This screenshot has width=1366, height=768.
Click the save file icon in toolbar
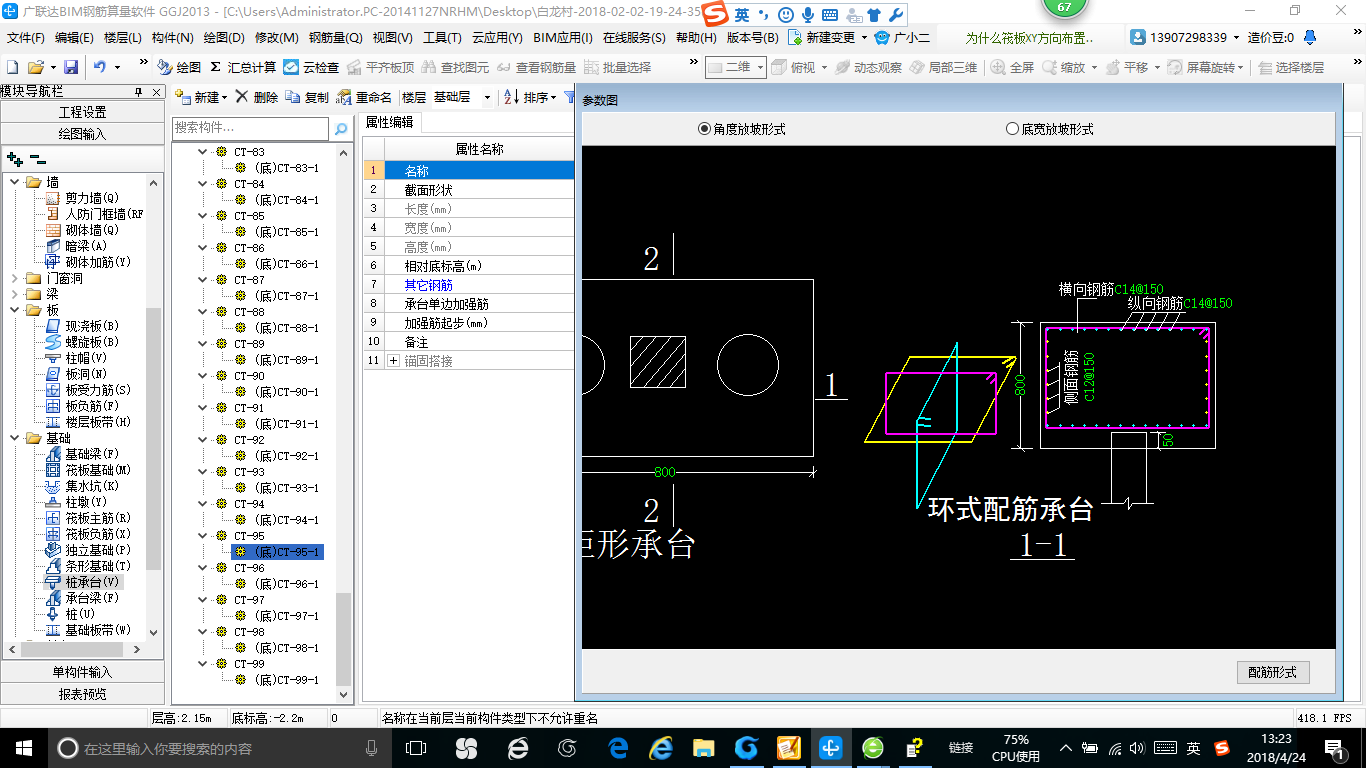click(x=71, y=67)
